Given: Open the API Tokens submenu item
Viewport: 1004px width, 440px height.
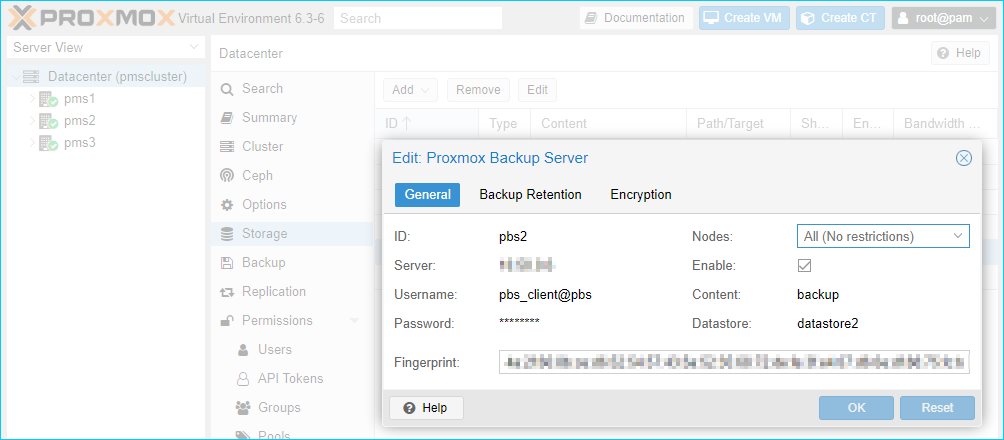Looking at the screenshot, I should (292, 379).
